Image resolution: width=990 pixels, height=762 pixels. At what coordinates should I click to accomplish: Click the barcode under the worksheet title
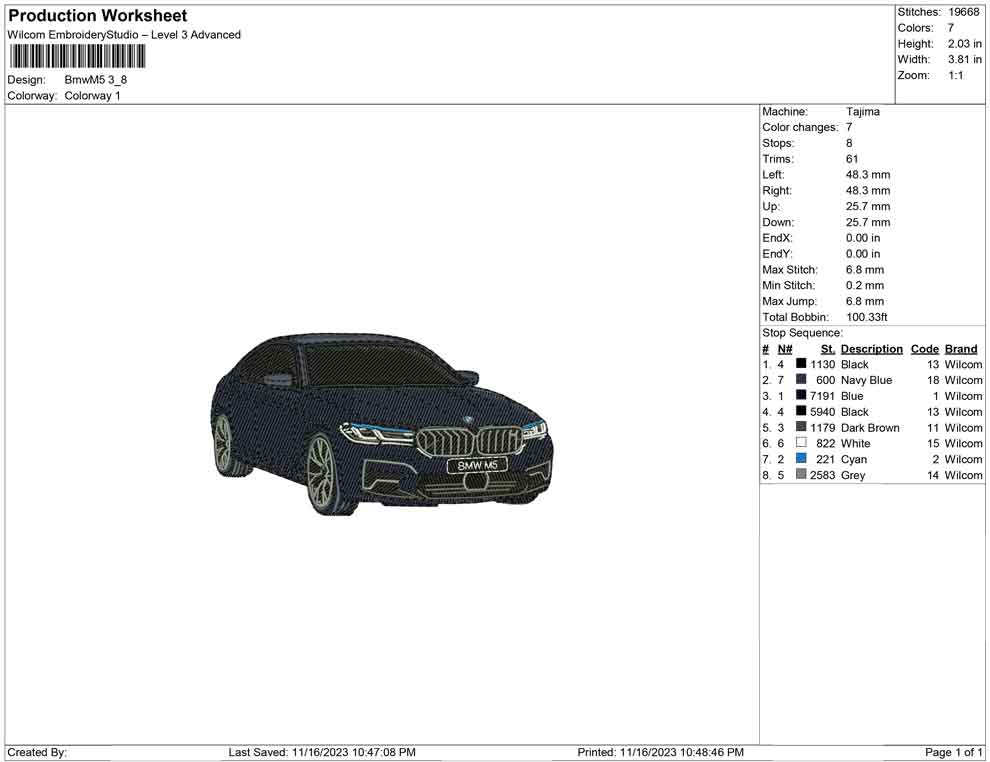coord(77,56)
